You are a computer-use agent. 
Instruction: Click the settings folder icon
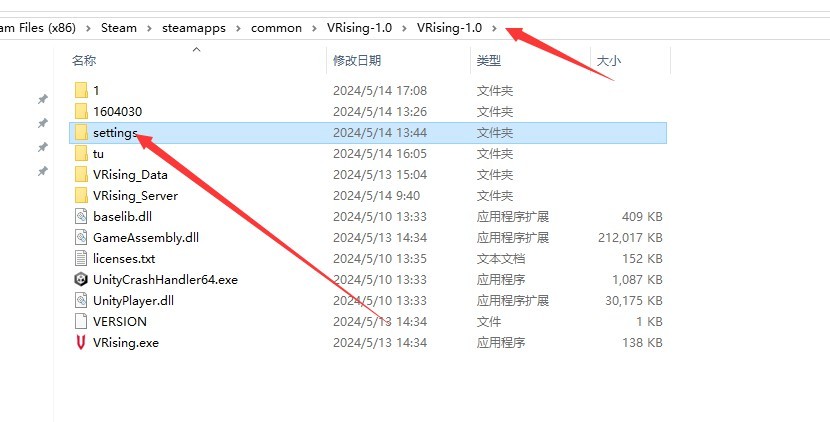pyautogui.click(x=81, y=133)
